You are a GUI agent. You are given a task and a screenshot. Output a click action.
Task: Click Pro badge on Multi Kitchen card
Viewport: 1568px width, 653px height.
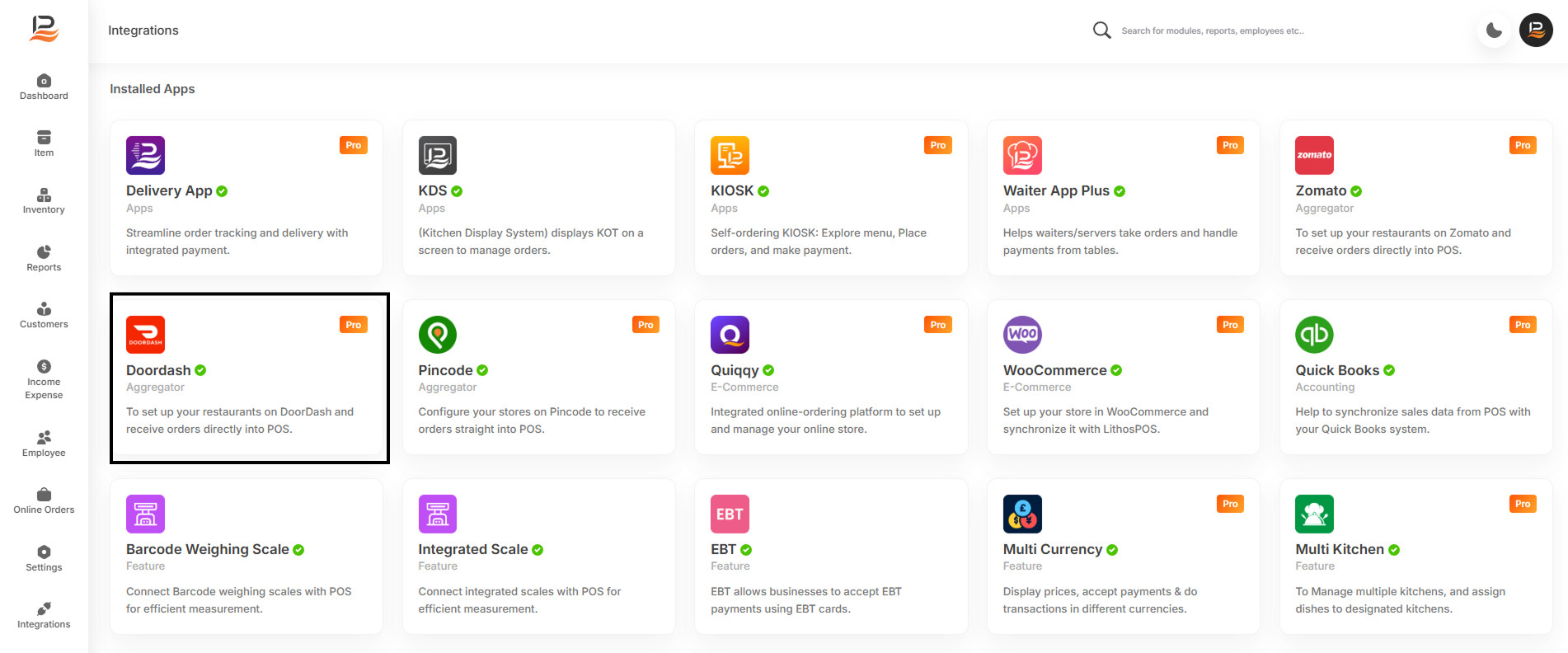[x=1522, y=504]
